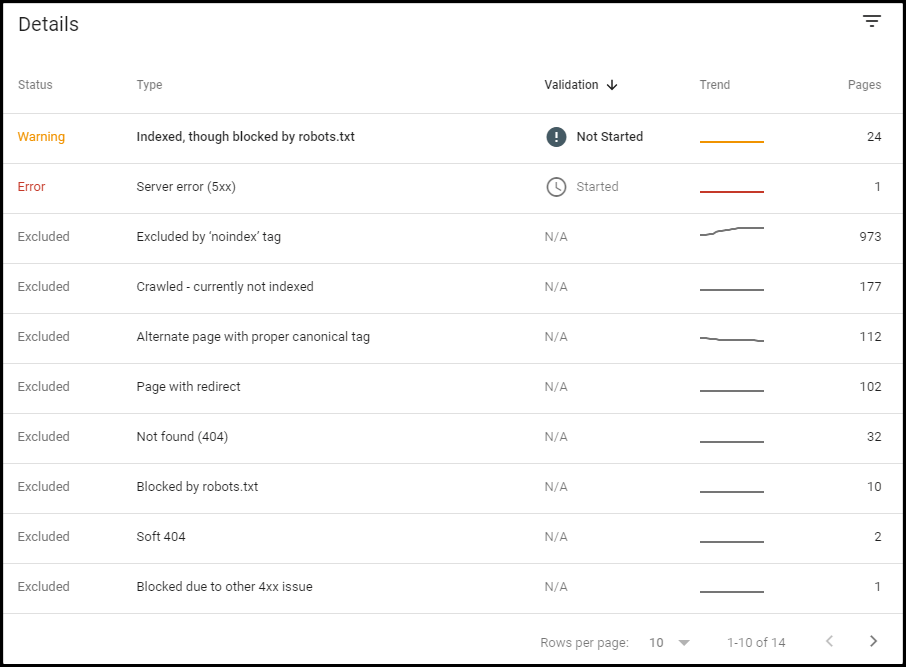Select the Warning status row
This screenshot has height=667, width=906.
coord(41,136)
